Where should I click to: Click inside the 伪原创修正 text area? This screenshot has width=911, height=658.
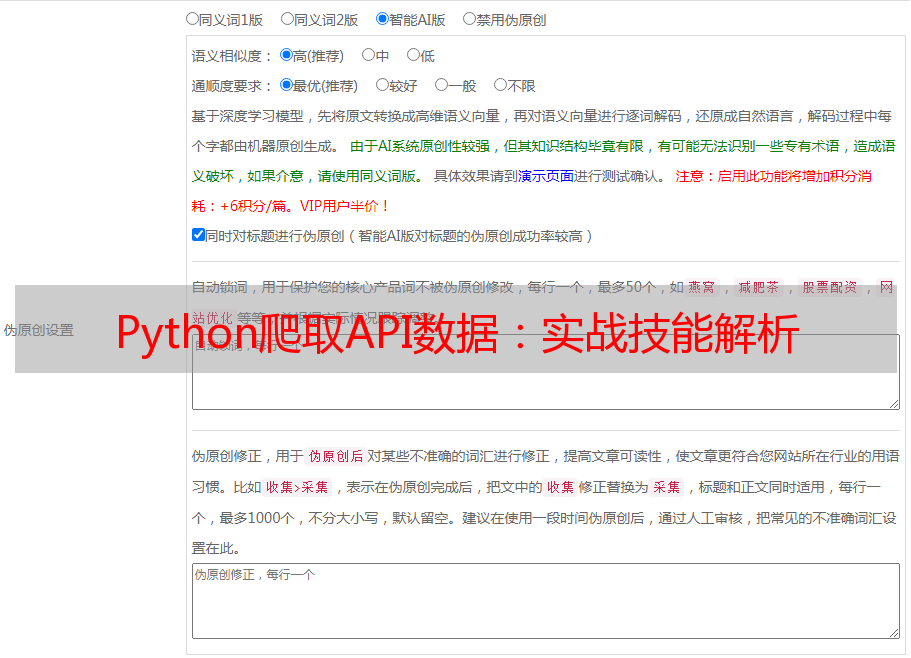545,600
